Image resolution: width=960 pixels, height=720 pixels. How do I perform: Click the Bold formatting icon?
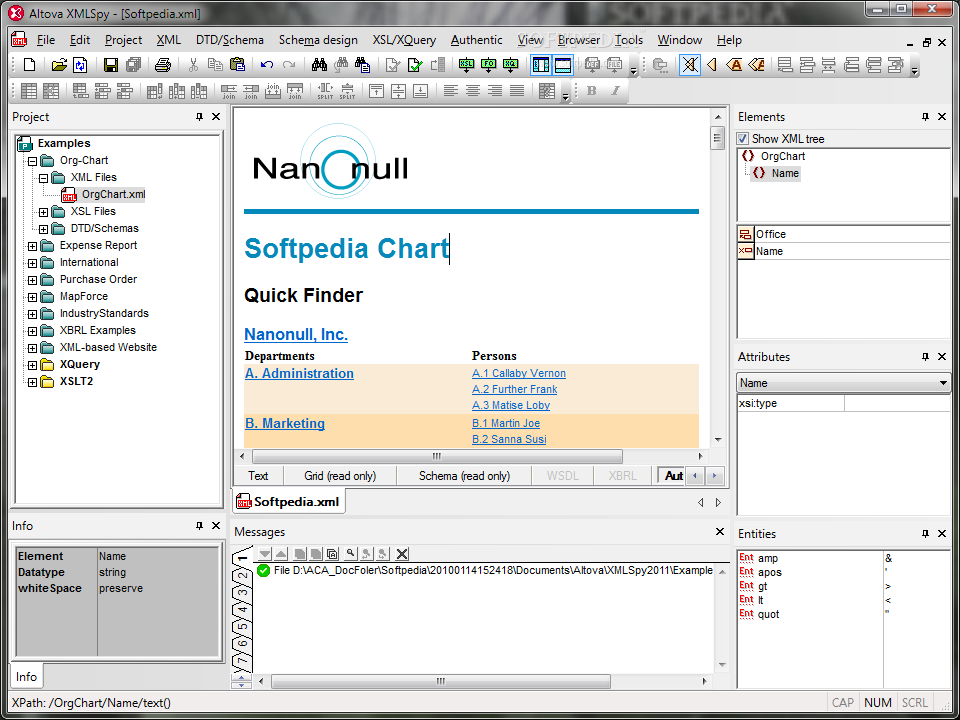click(x=591, y=91)
